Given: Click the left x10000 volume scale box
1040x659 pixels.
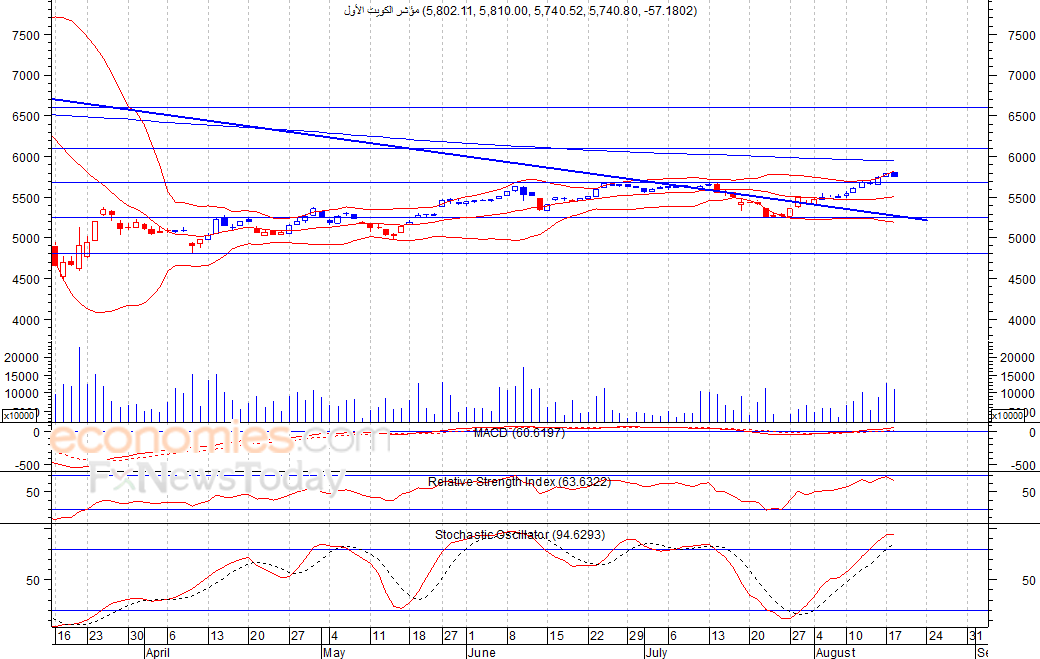Looking at the screenshot, I should (19, 416).
